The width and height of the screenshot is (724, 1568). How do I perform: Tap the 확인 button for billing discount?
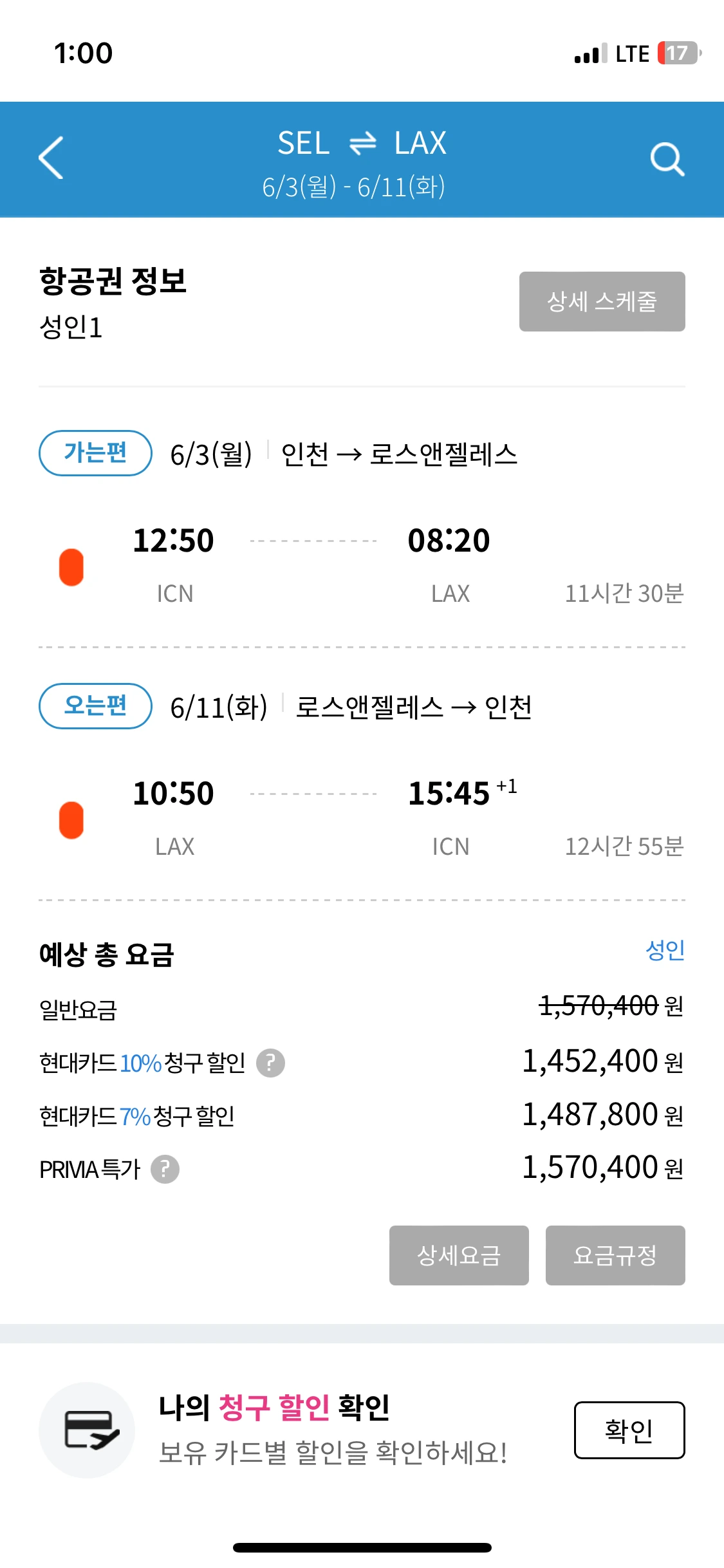pyautogui.click(x=629, y=1430)
